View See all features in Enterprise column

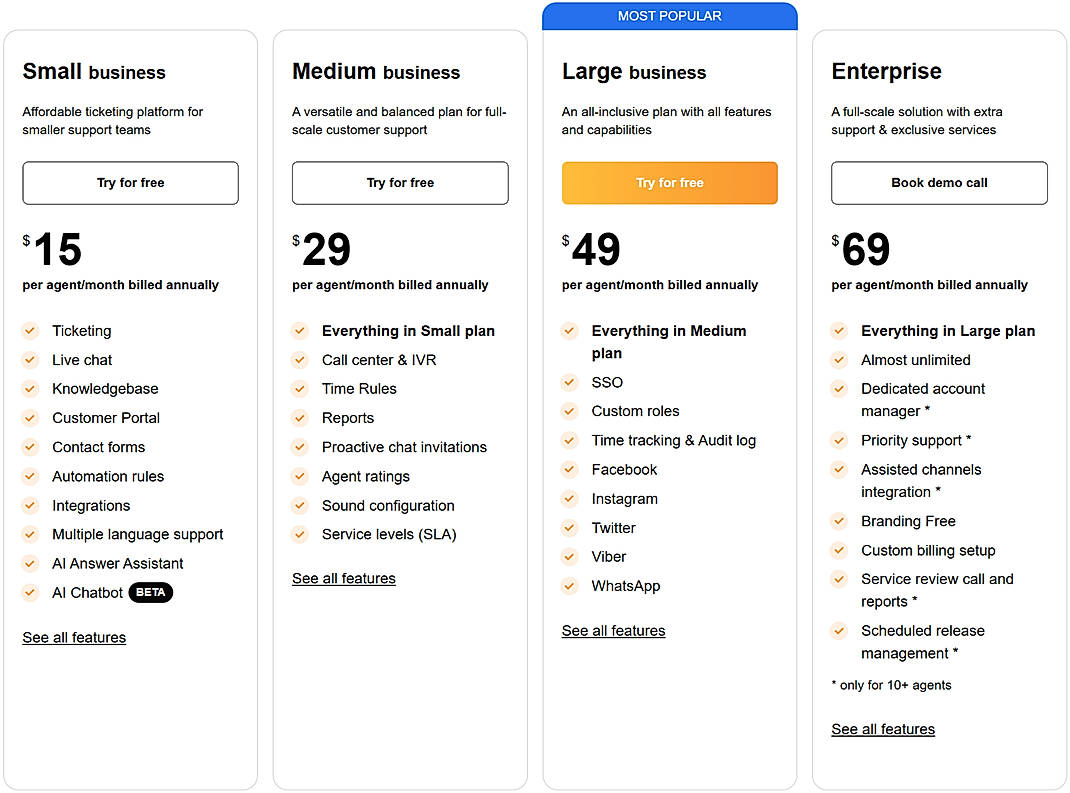tap(883, 730)
